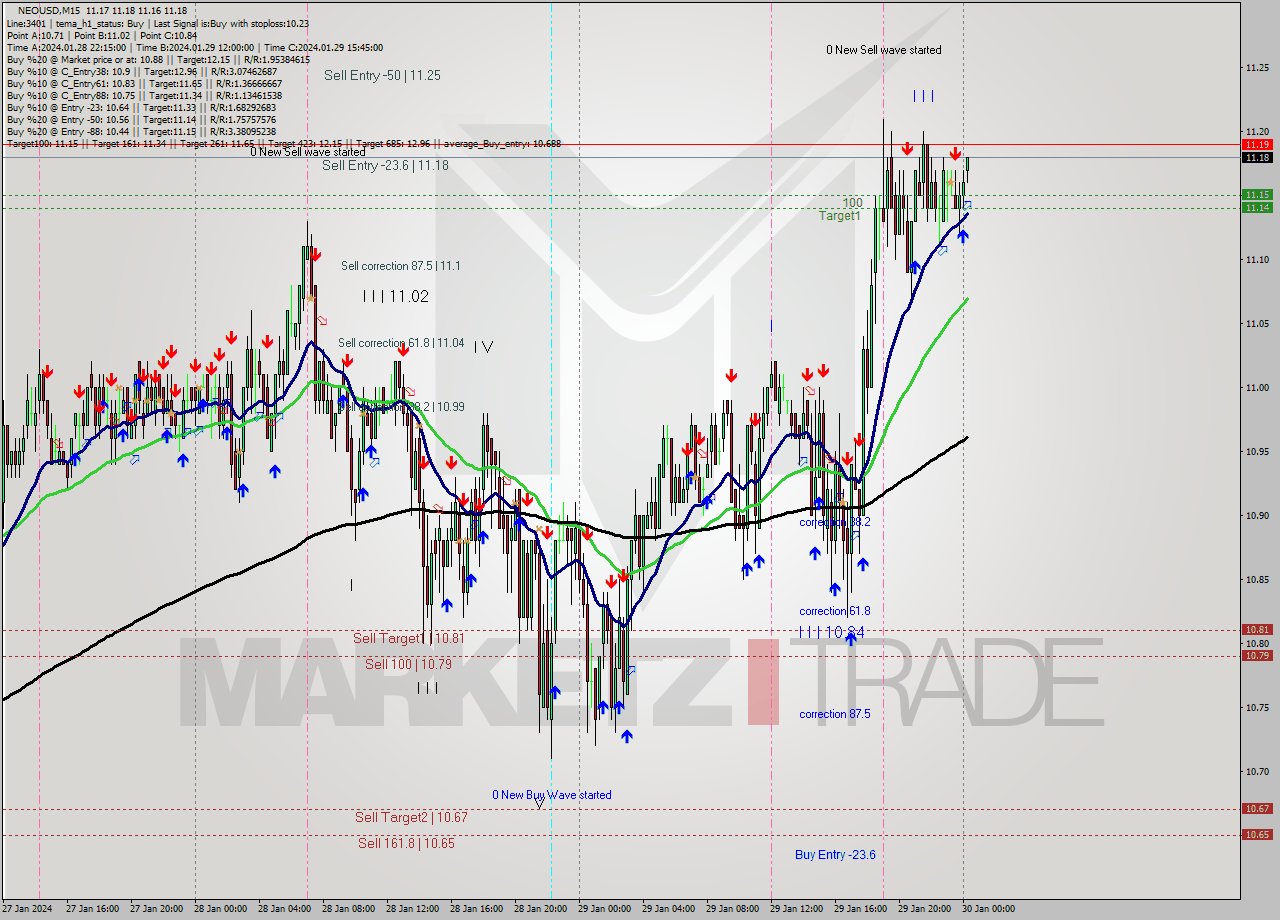Click the blue 'correction 61.8' label
1280x920 pixels.
(834, 611)
